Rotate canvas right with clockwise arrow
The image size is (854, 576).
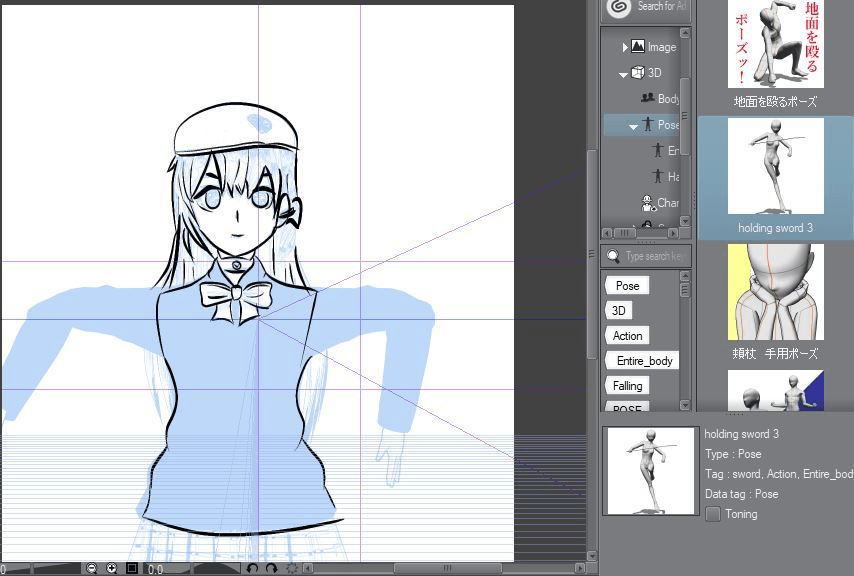[x=271, y=568]
